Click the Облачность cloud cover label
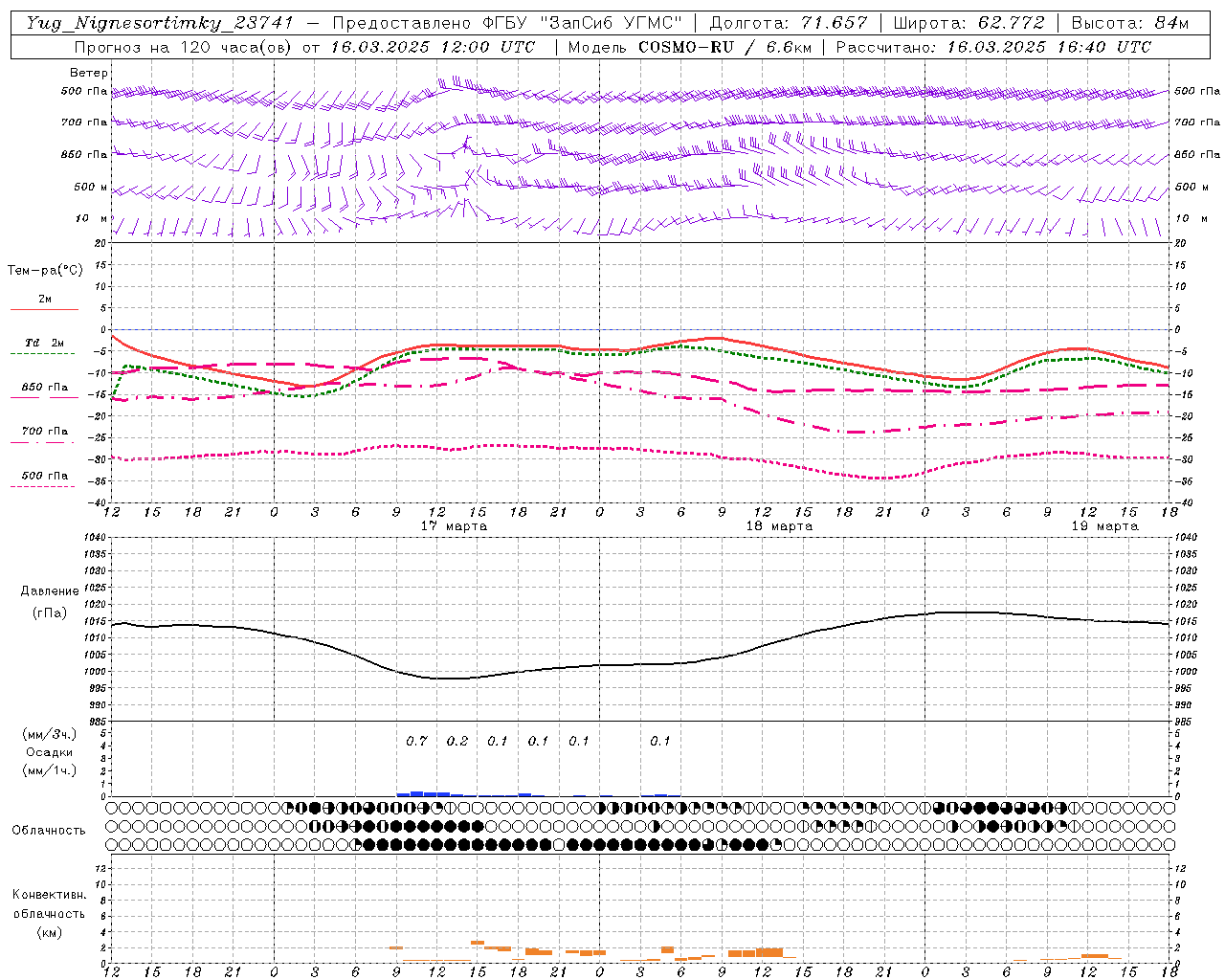Image resolution: width=1225 pixels, height=980 pixels. tap(49, 830)
